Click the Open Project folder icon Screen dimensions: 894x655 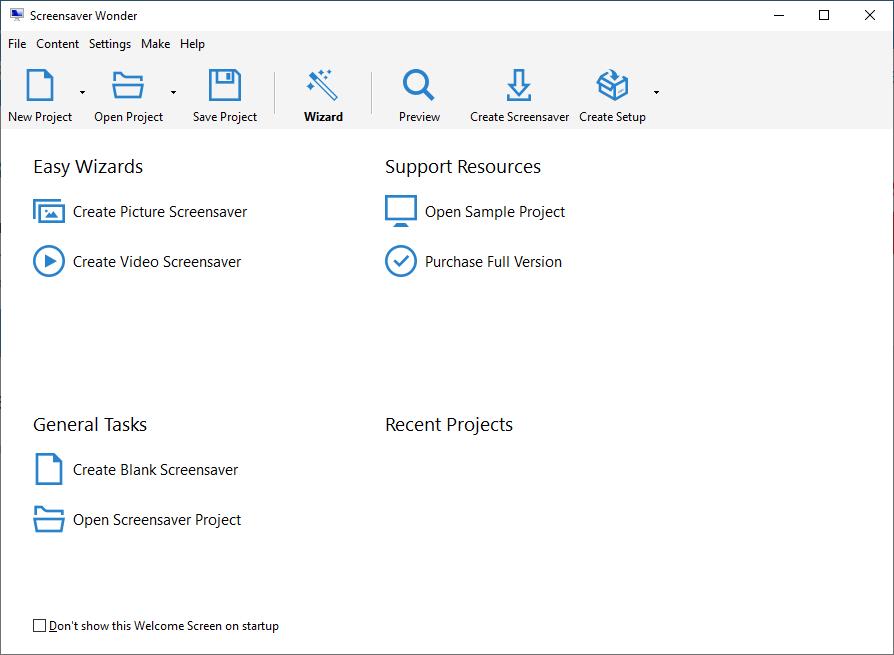(x=128, y=86)
